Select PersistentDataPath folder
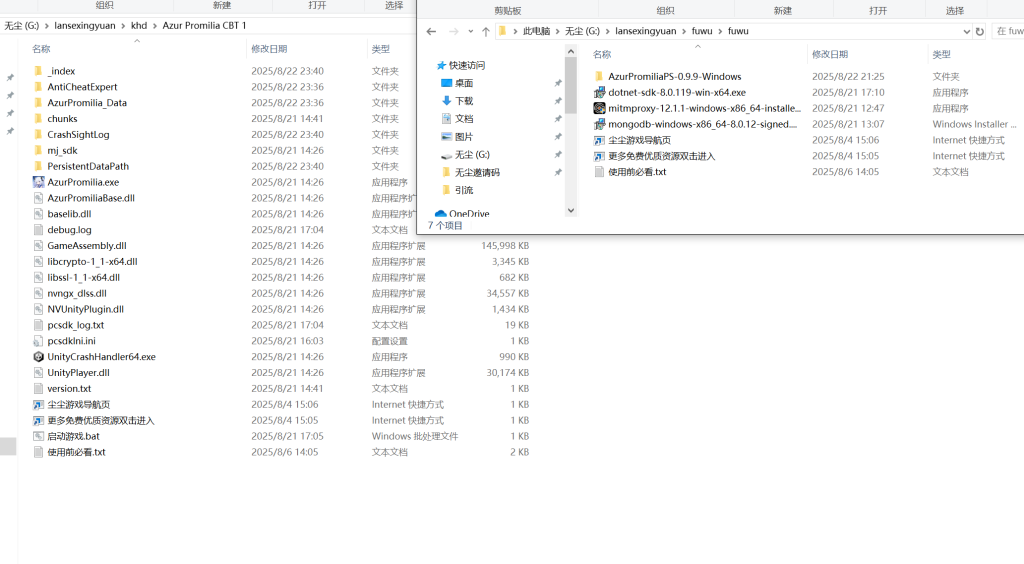The width and height of the screenshot is (1024, 564). [88, 166]
